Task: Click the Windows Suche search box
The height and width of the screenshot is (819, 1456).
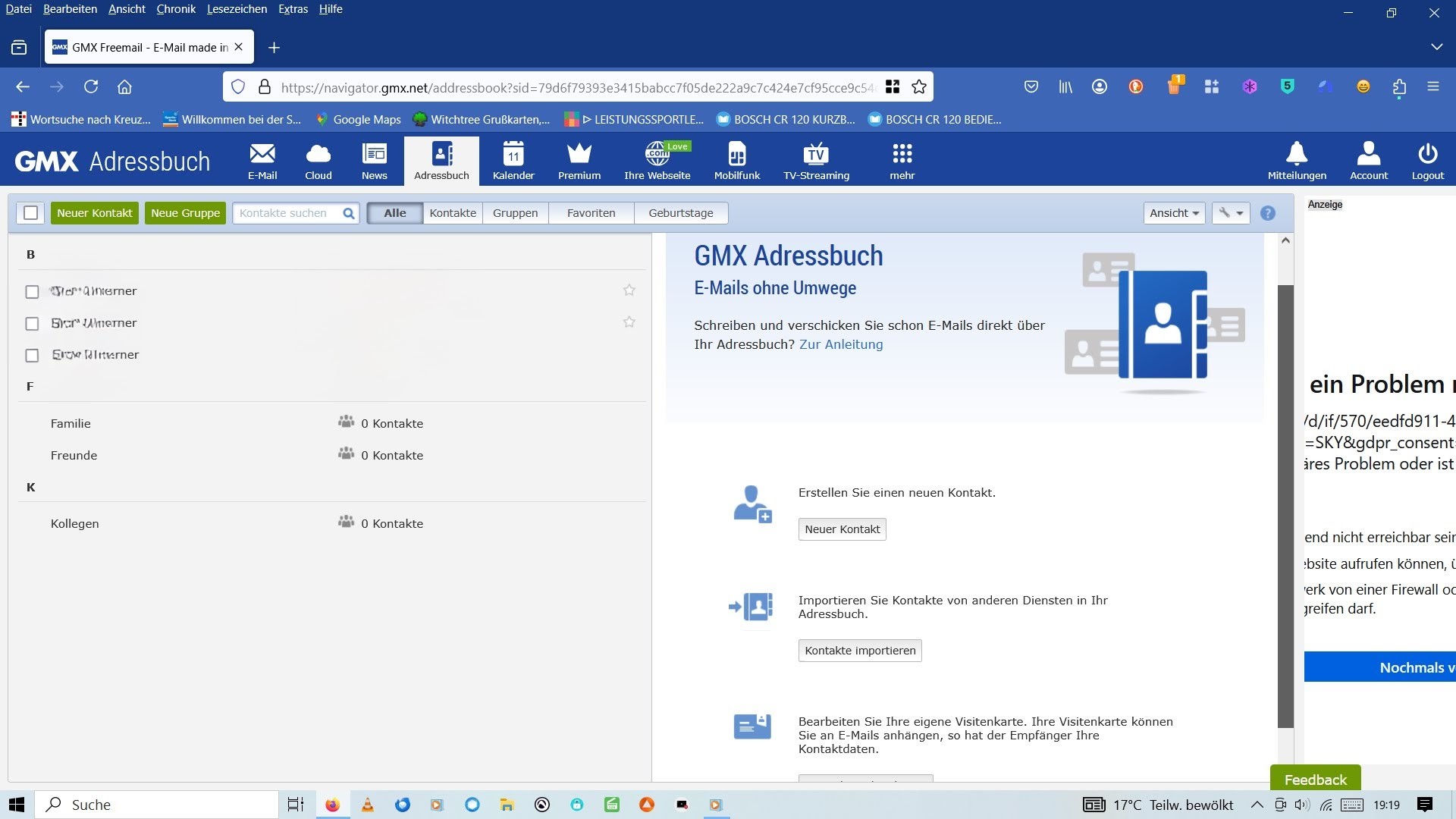Action: tap(157, 805)
